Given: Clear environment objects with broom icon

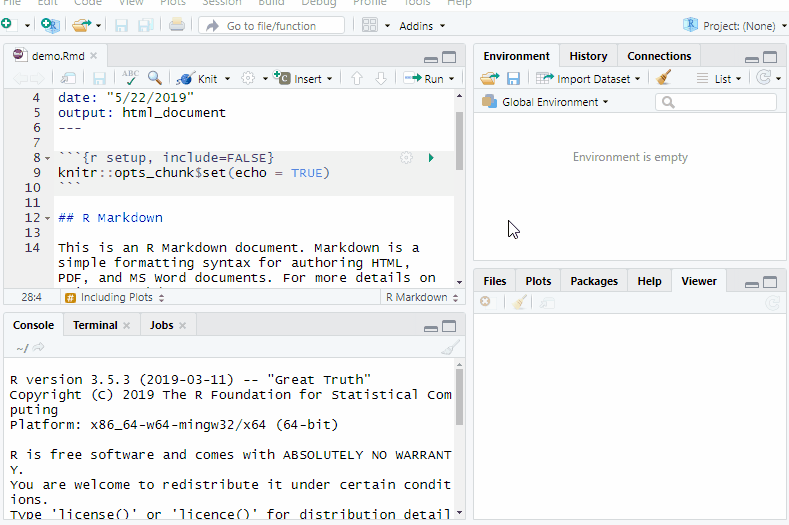Looking at the screenshot, I should tap(664, 78).
